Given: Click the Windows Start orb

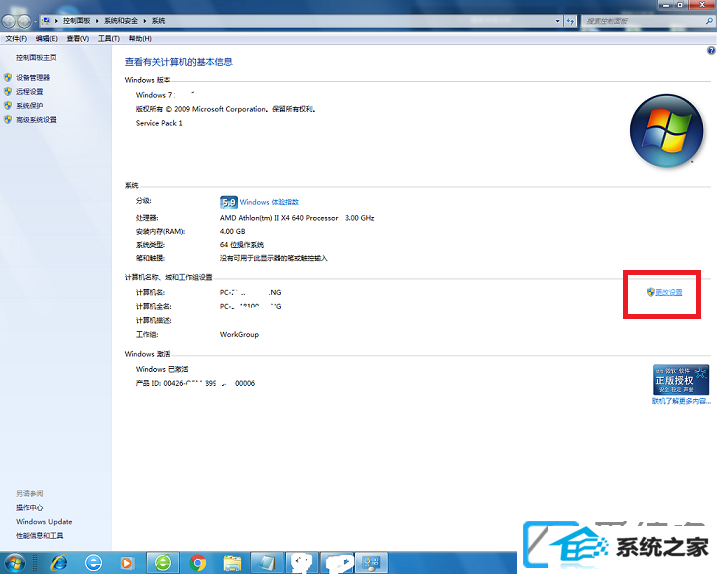Looking at the screenshot, I should tap(14, 563).
